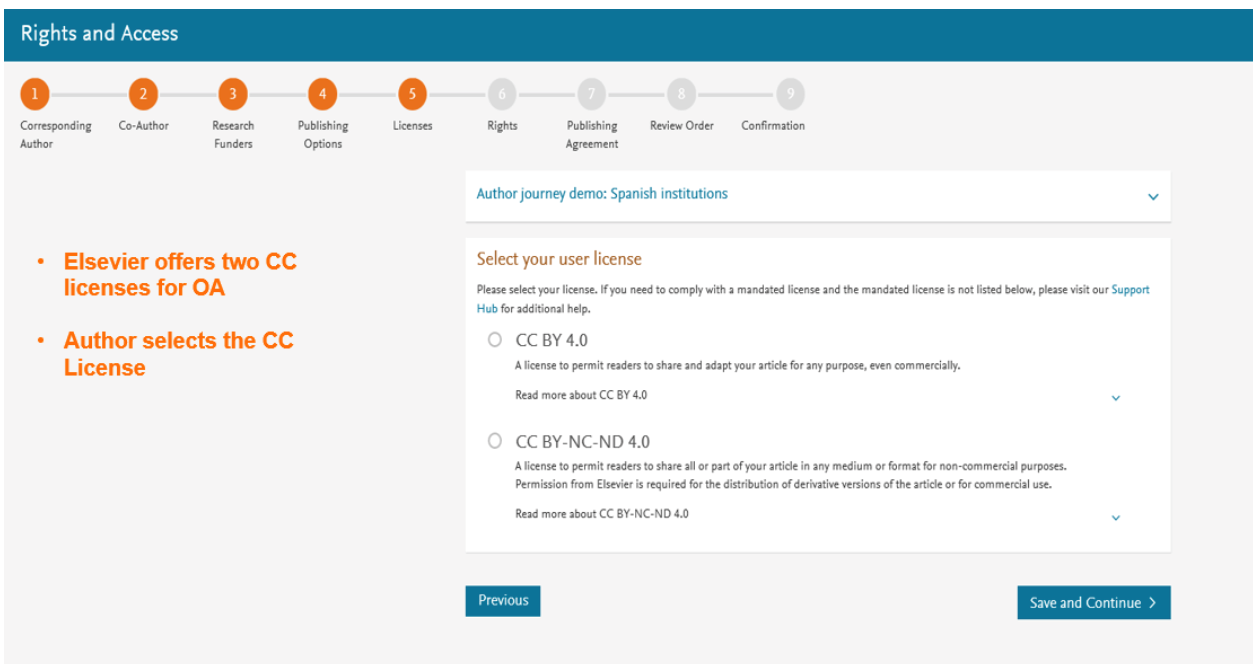The image size is (1254, 672).
Task: Select the Licenses step circle
Action: pyautogui.click(x=412, y=93)
